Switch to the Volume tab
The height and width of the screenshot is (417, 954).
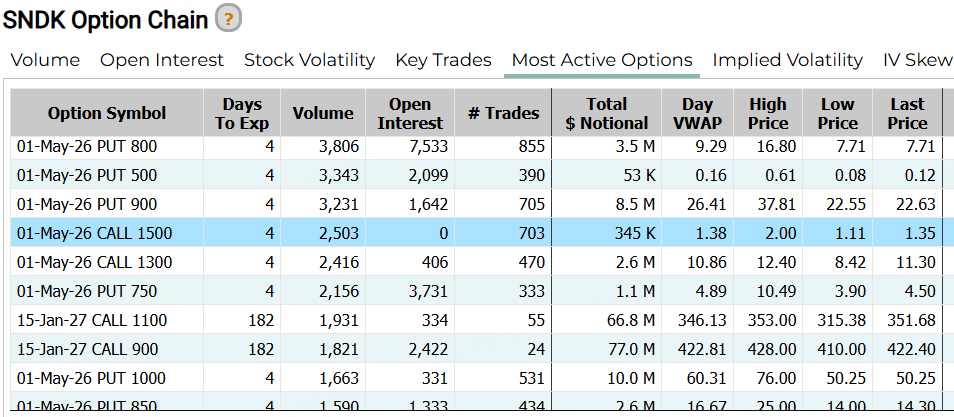tap(45, 60)
